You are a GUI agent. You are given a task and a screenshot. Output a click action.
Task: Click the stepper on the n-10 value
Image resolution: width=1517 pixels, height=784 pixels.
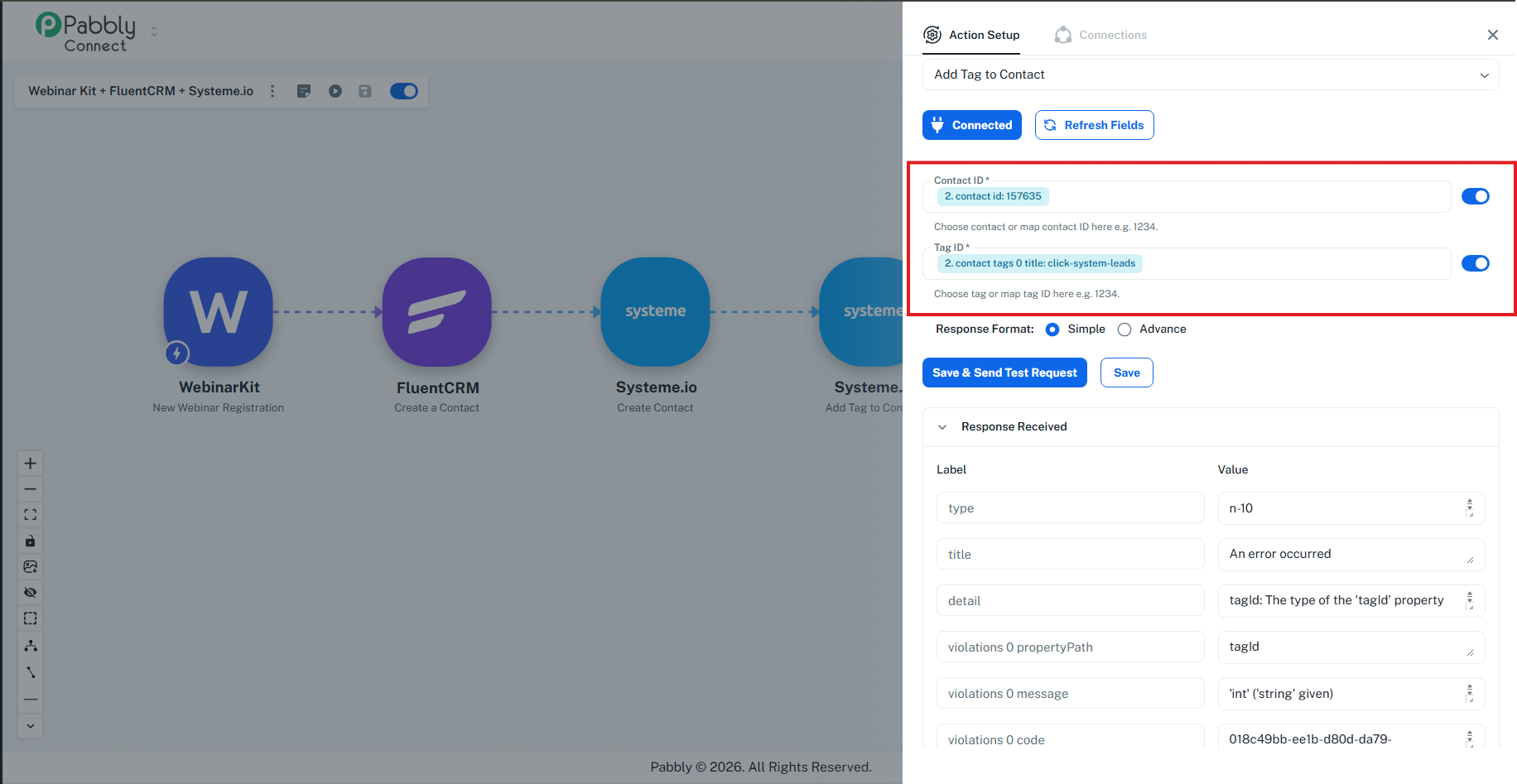(x=1470, y=505)
